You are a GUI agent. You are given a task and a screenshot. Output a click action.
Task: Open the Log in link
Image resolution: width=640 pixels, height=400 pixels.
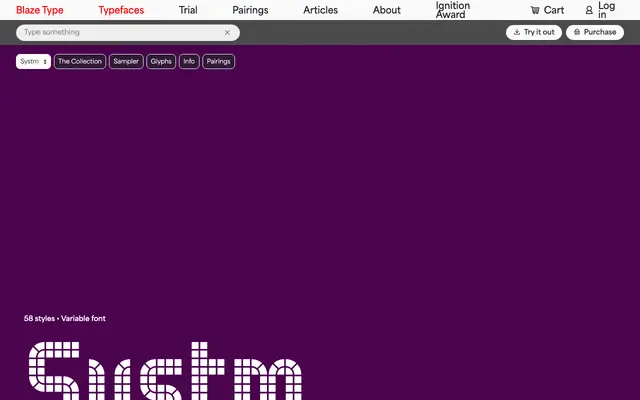tap(607, 10)
